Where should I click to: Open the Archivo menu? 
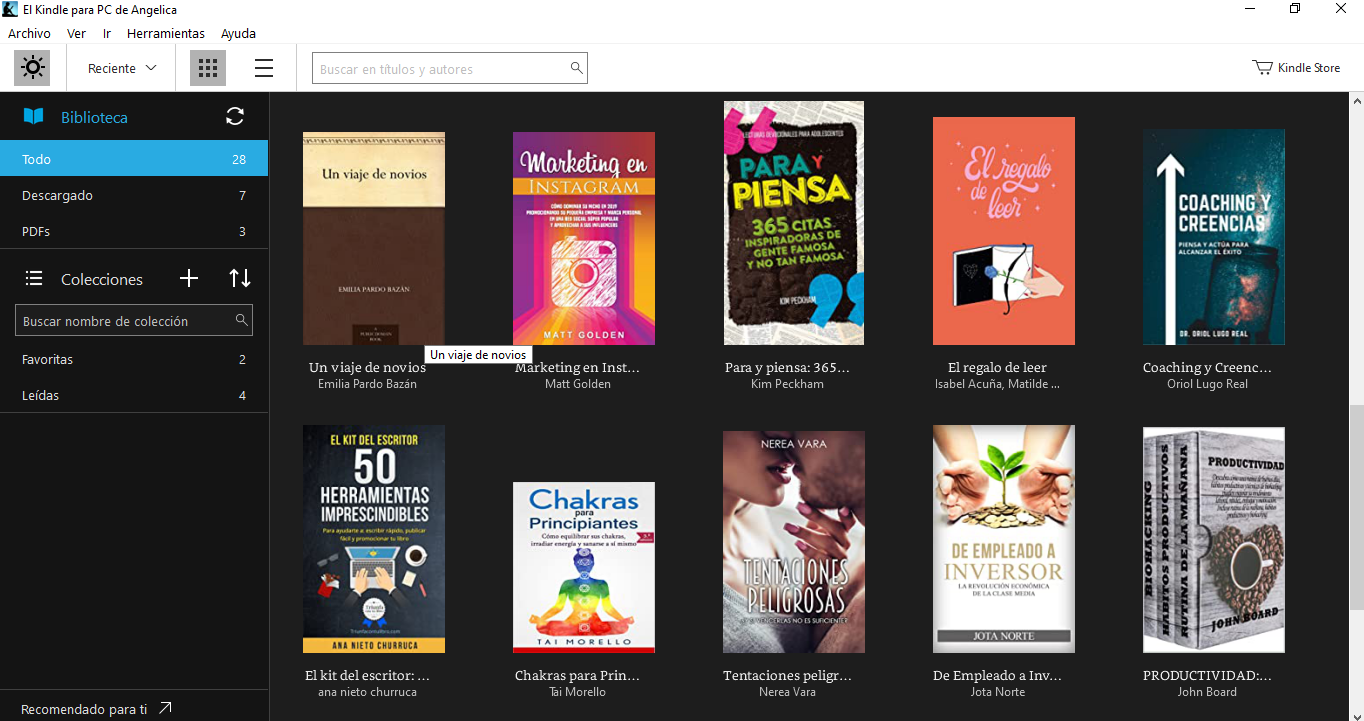tap(29, 33)
